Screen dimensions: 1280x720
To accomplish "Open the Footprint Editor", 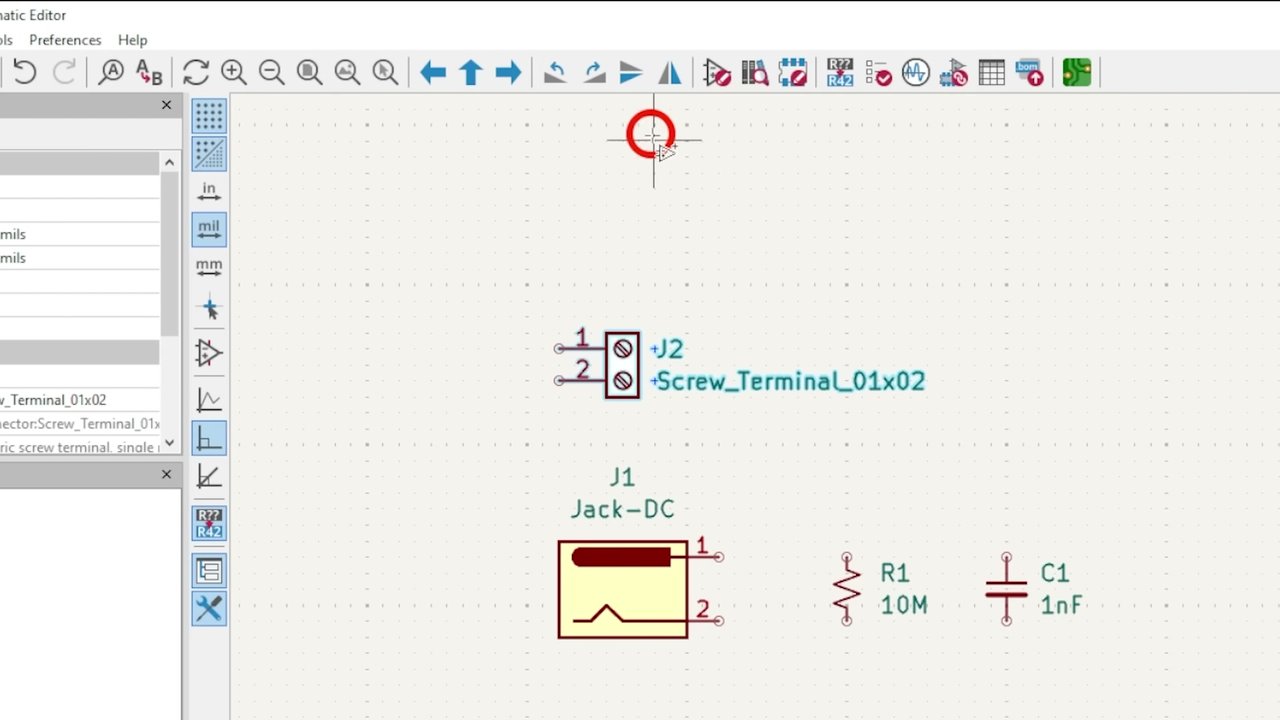I will coord(793,72).
